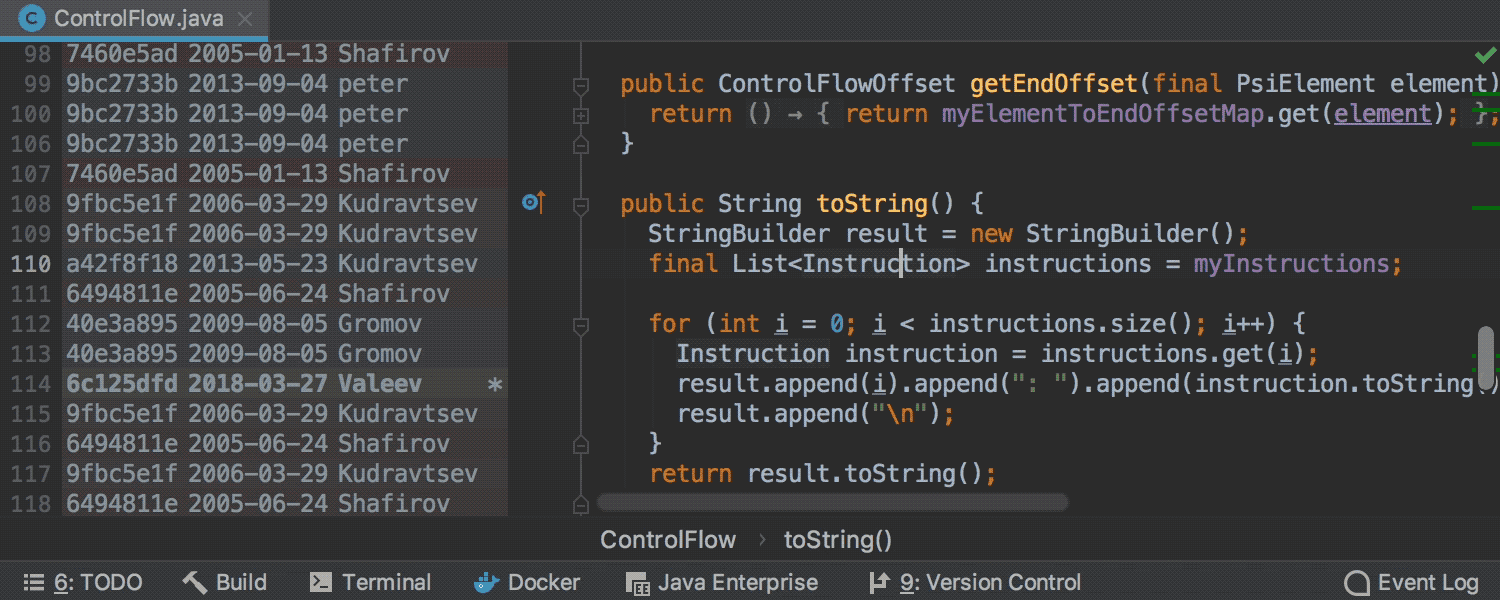Open the Java Enterprise tool window
This screenshot has height=600, width=1500.
point(721,582)
